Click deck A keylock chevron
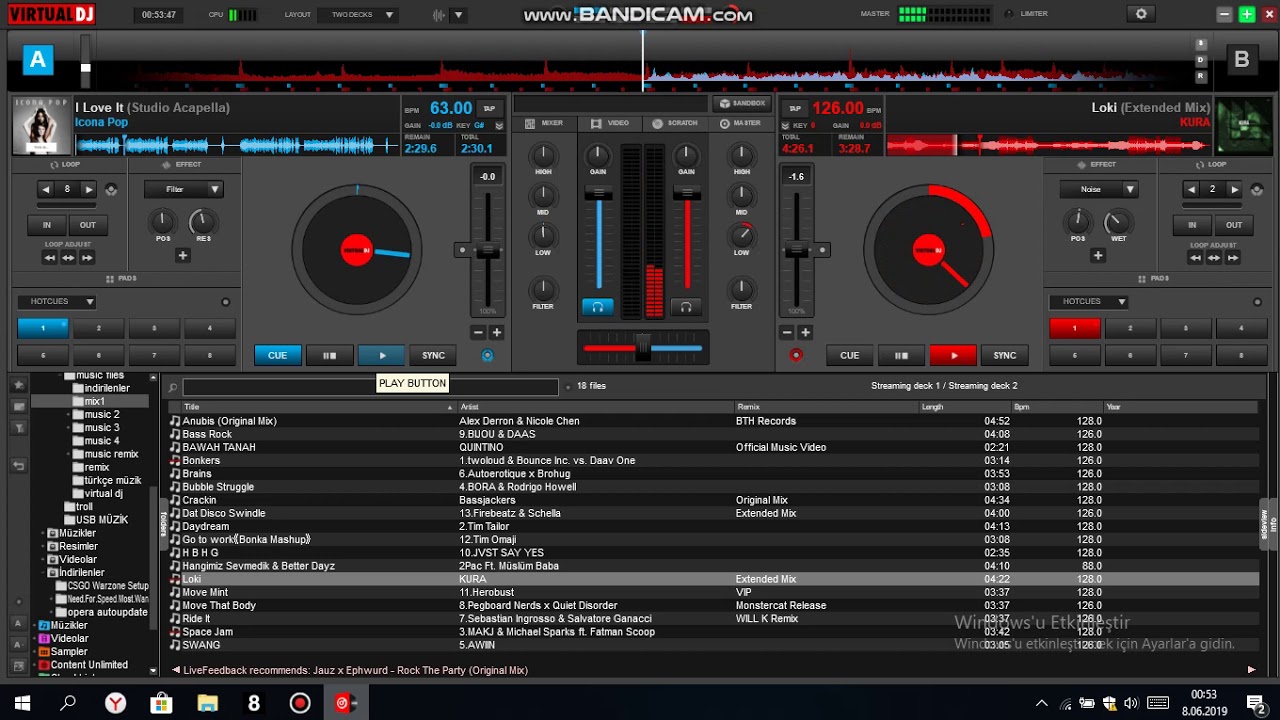Viewport: 1280px width, 720px height. pyautogui.click(x=499, y=126)
